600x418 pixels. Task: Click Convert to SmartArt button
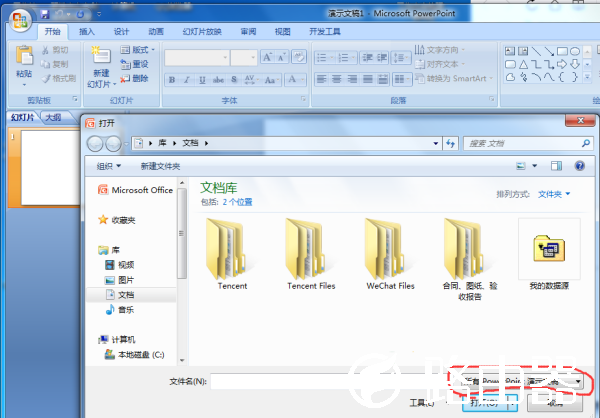454,78
